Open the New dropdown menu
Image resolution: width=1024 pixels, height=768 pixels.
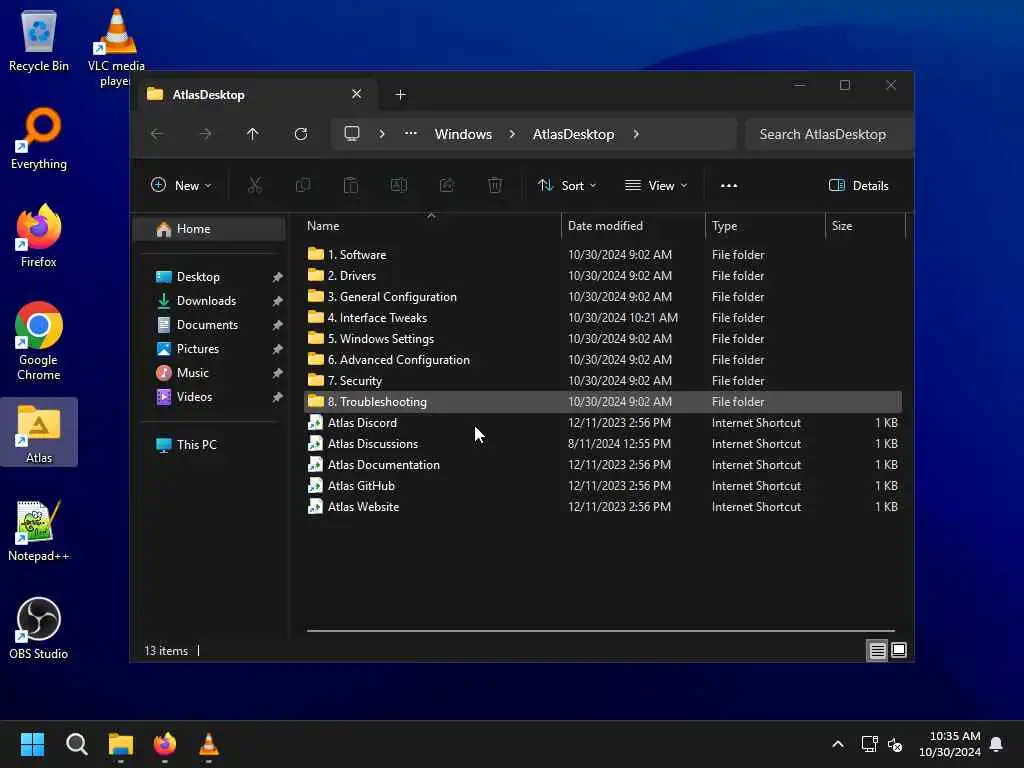pyautogui.click(x=181, y=185)
